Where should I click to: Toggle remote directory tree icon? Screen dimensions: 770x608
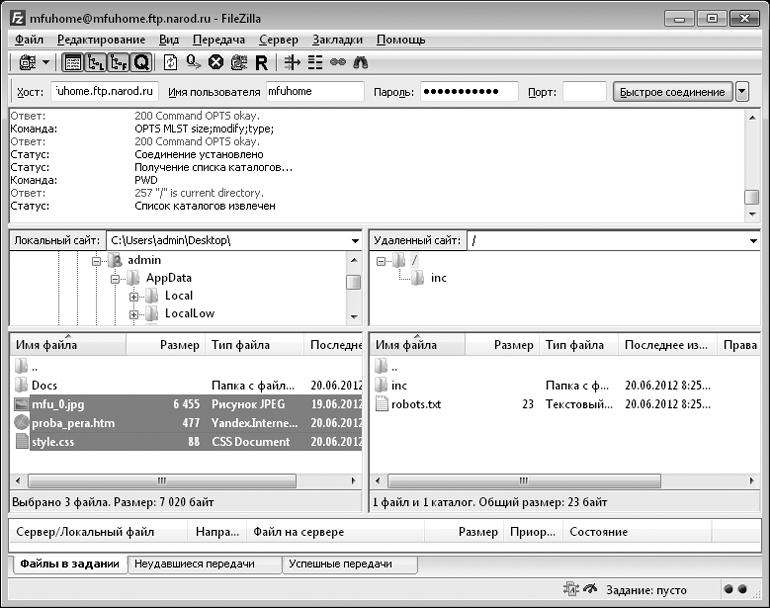[x=118, y=62]
